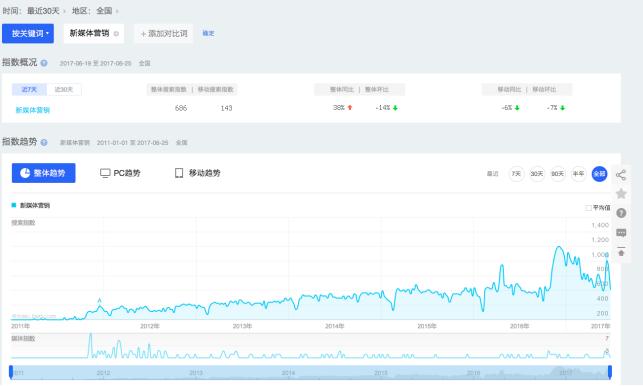Click the back-to-top arrow icon
643x386 pixels.
click(x=621, y=251)
